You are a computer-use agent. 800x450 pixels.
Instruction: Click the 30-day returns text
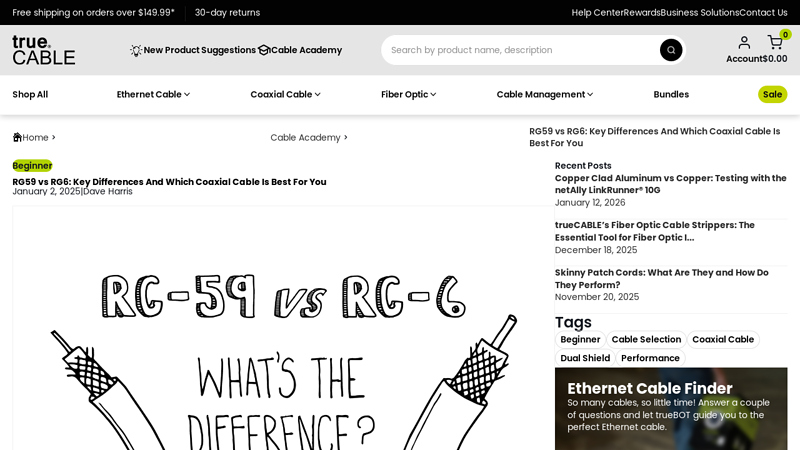[227, 13]
